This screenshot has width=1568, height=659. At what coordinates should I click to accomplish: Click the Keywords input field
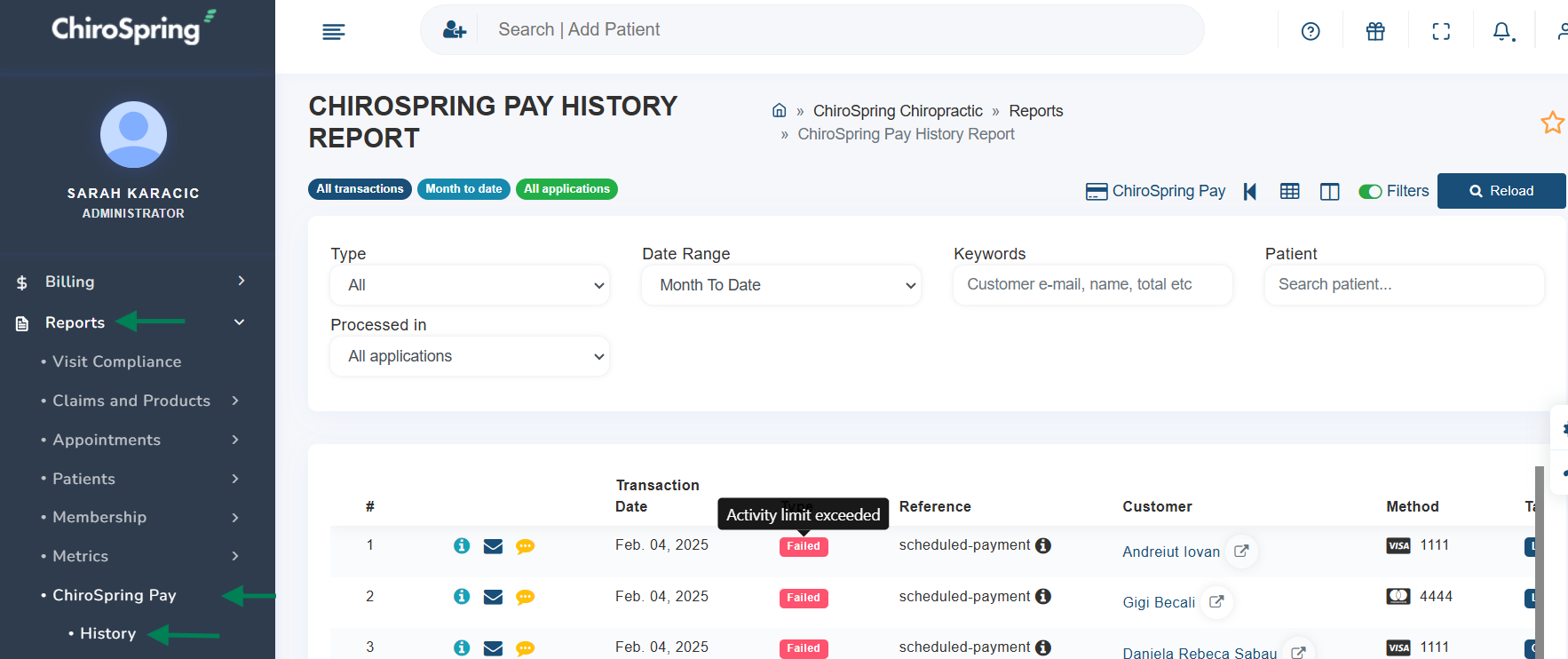1093,284
